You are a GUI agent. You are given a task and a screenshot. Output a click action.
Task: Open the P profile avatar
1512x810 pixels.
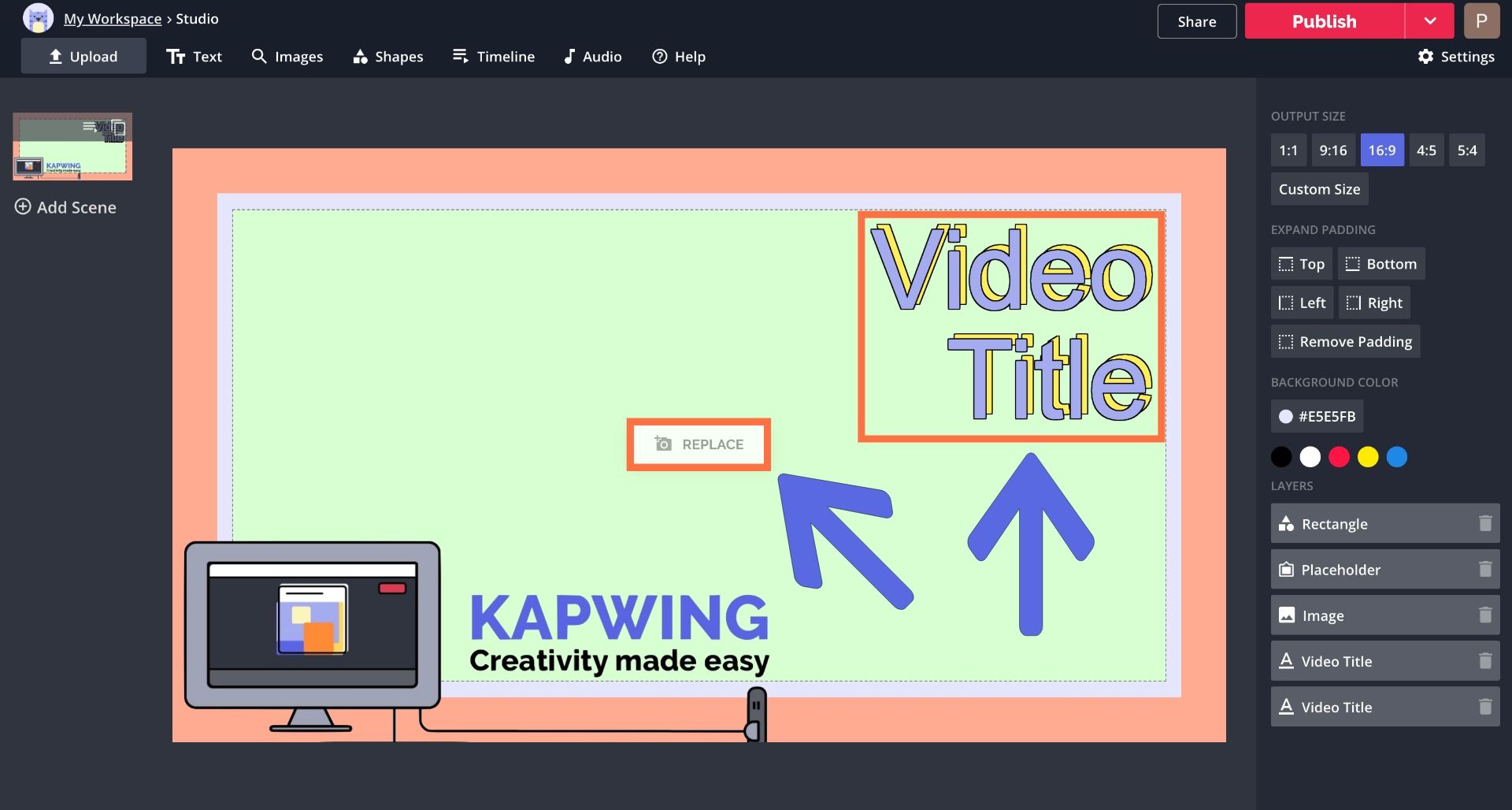[x=1481, y=21]
